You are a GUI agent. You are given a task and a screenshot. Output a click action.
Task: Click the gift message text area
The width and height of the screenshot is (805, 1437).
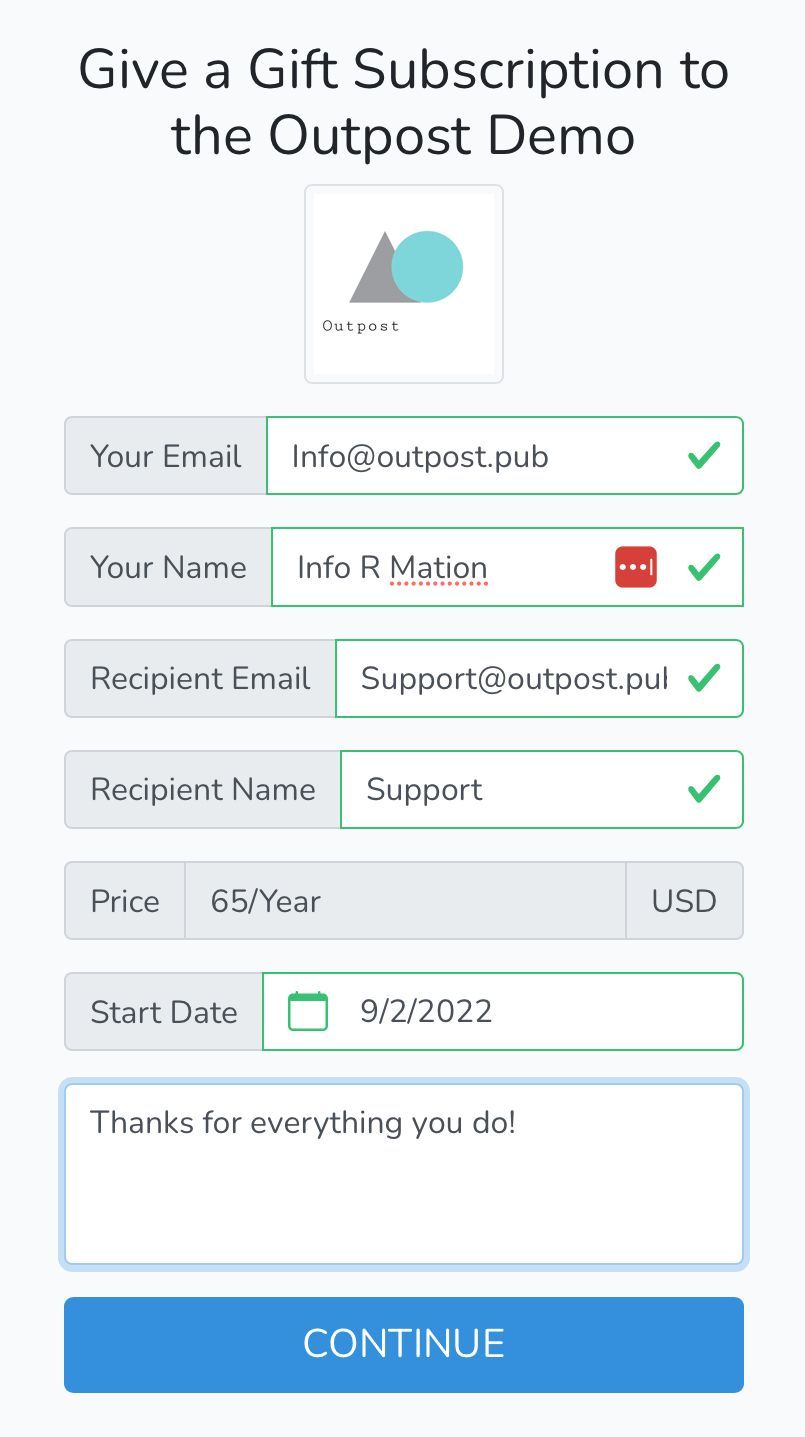point(404,1175)
